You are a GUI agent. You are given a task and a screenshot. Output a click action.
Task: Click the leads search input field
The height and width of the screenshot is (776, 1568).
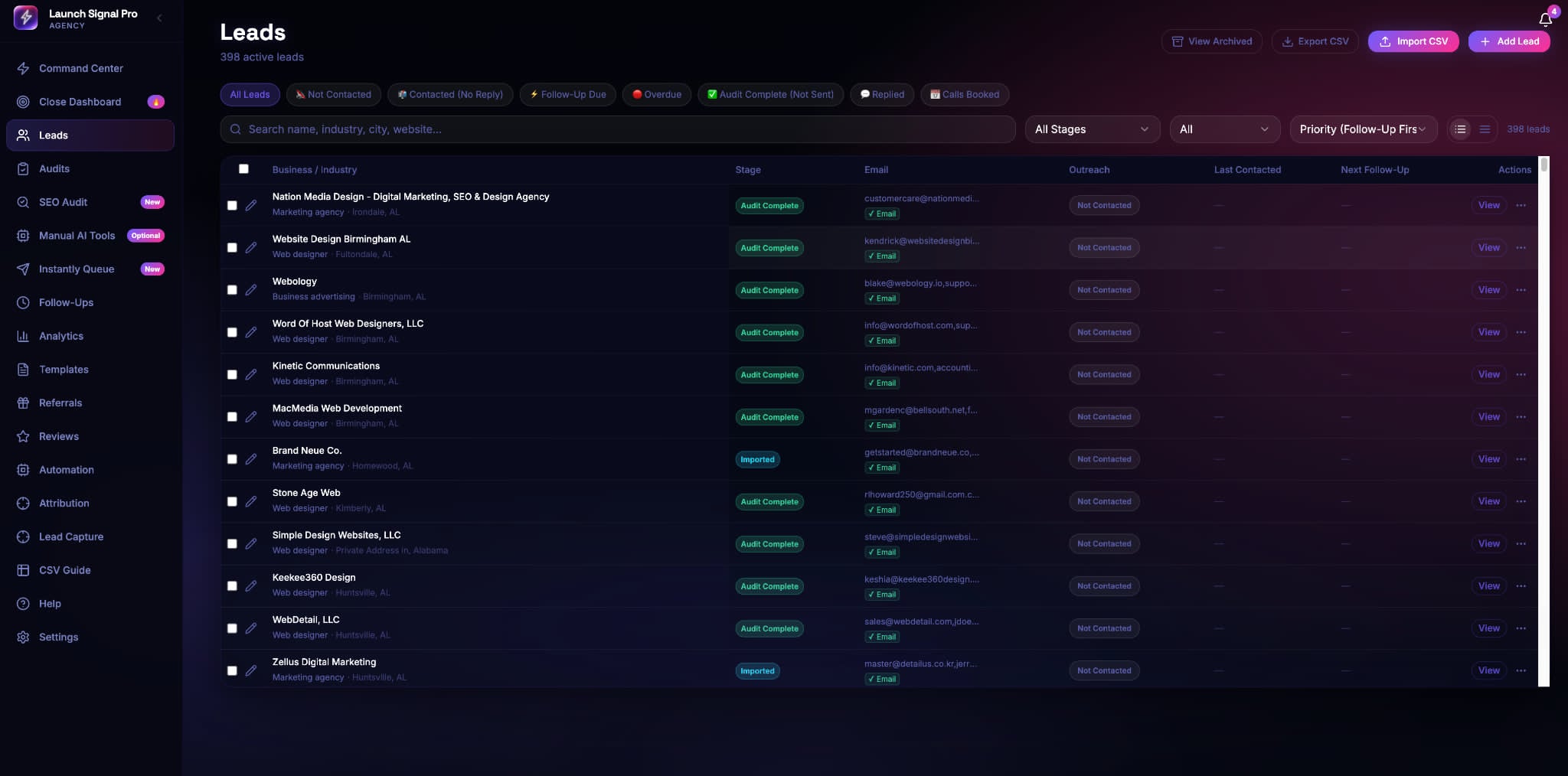point(618,129)
